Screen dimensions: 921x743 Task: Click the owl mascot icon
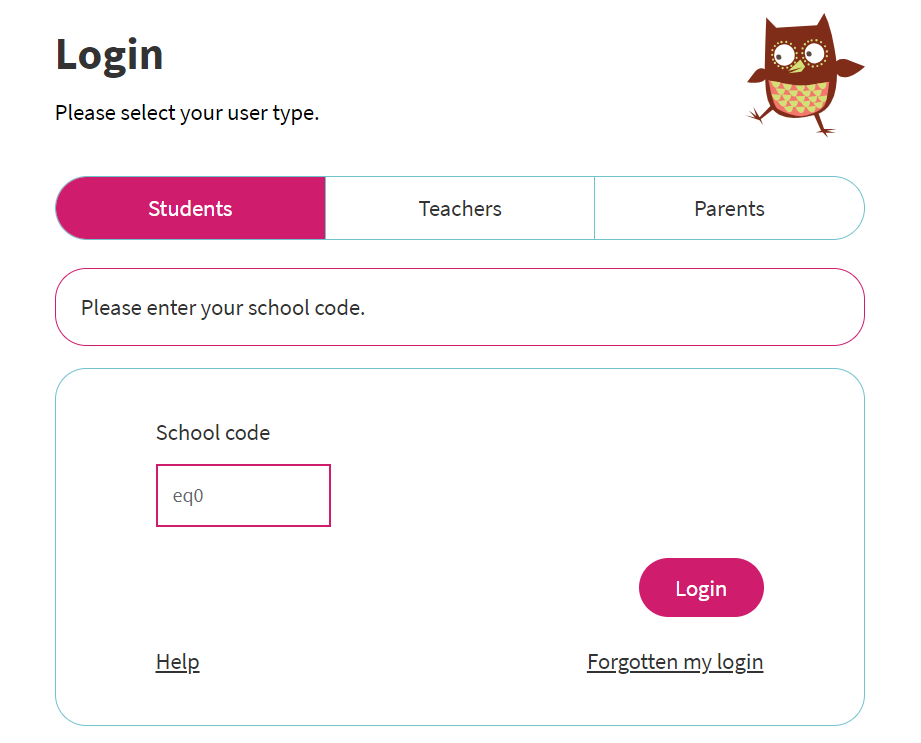click(x=805, y=75)
